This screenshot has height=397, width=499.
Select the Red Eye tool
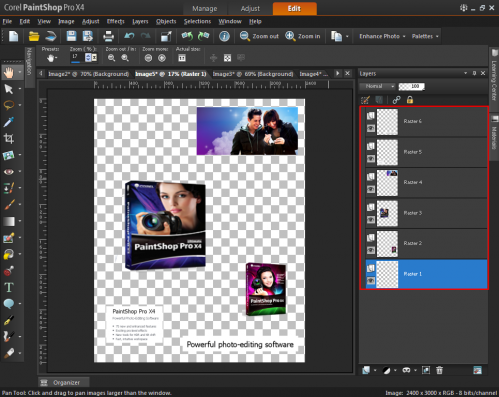coord(9,171)
